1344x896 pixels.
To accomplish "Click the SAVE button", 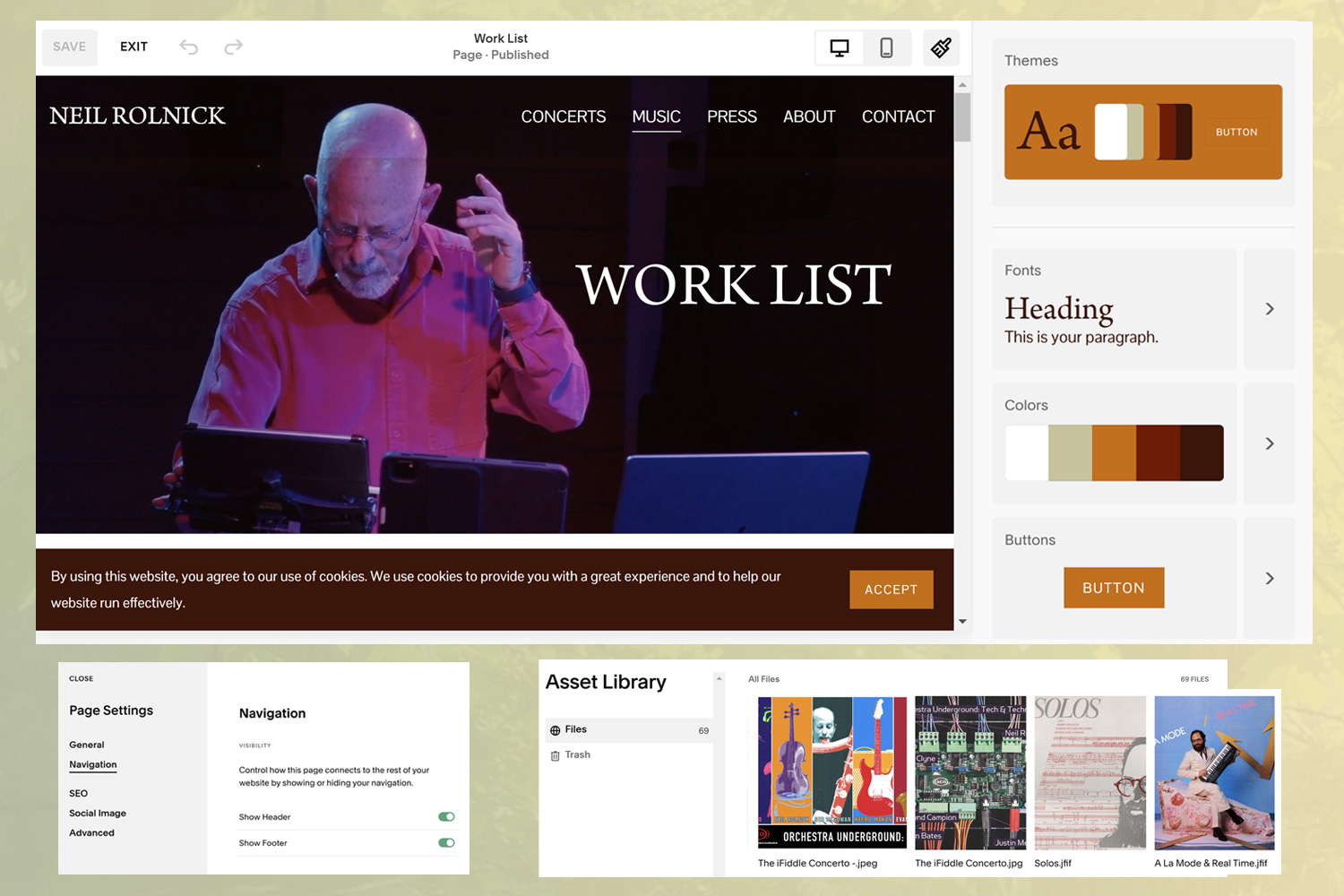I will (70, 47).
